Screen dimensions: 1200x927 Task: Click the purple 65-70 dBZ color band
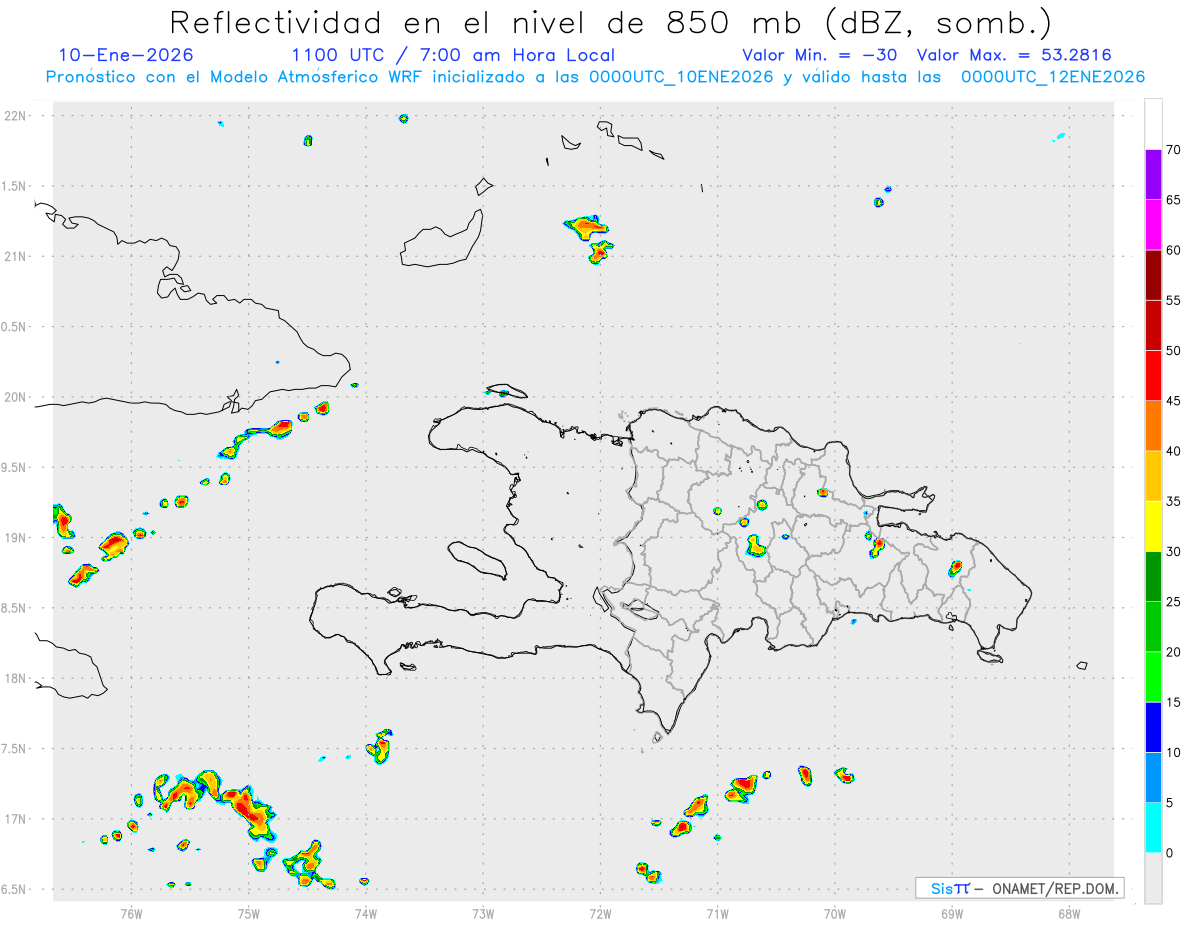click(1153, 175)
